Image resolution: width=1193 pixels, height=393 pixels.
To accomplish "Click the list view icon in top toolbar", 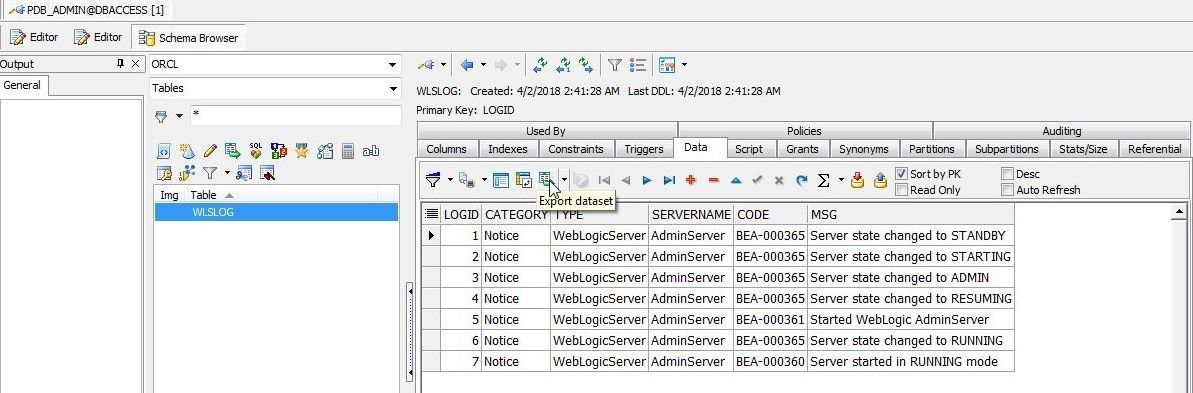I will [x=639, y=65].
